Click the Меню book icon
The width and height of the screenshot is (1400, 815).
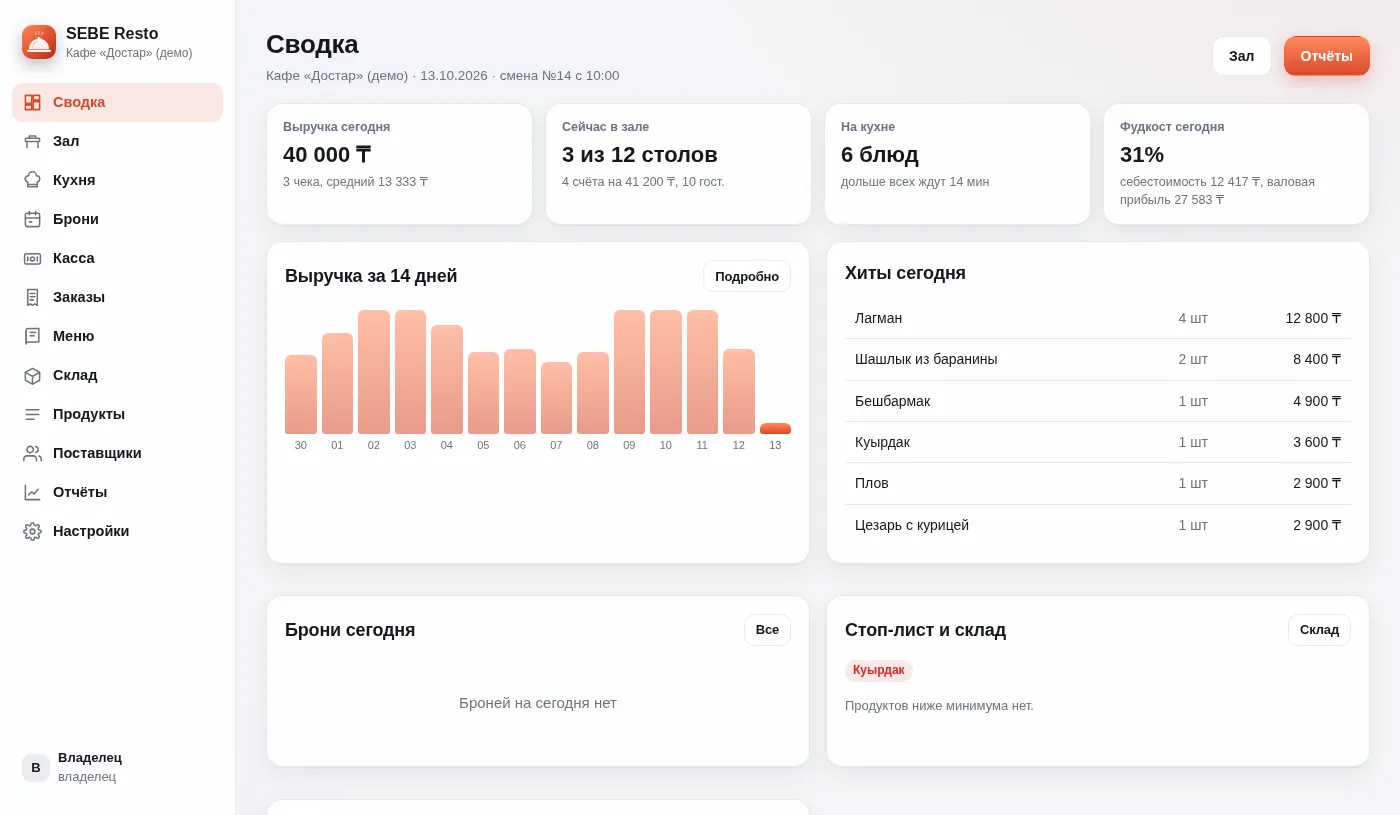(32, 336)
